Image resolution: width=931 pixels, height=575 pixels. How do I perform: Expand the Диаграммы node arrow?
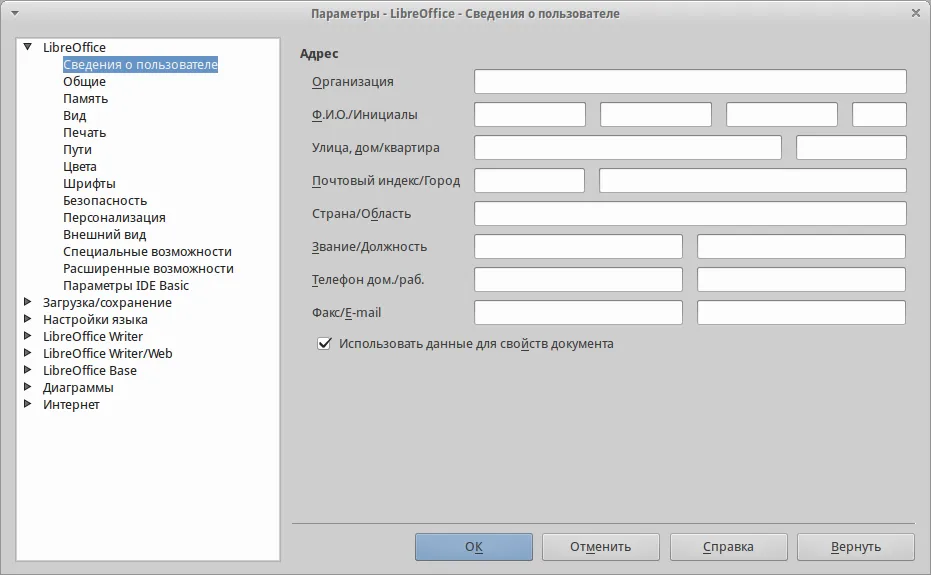coord(27,387)
